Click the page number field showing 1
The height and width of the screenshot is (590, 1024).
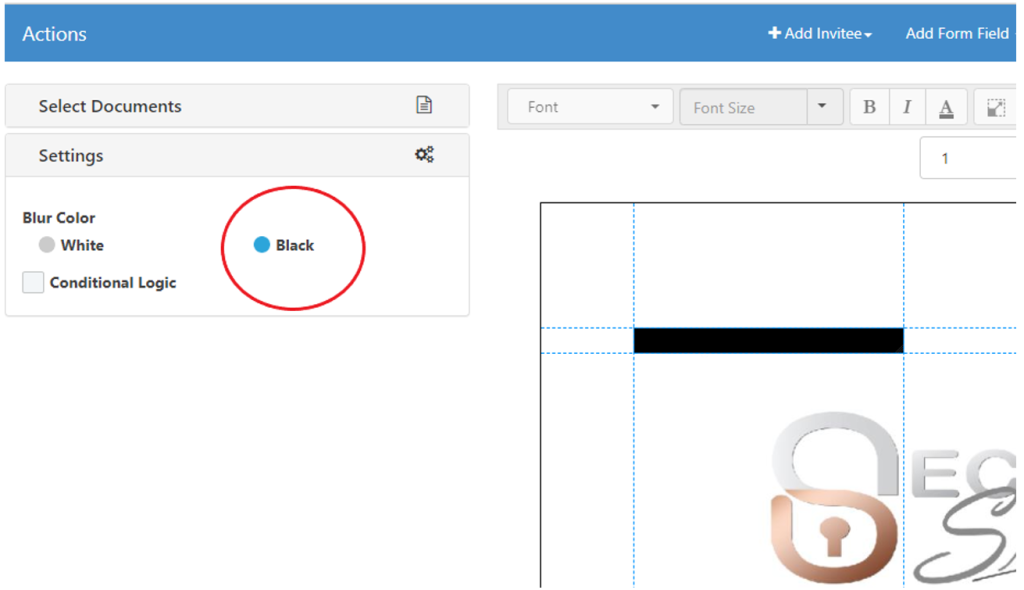(968, 158)
